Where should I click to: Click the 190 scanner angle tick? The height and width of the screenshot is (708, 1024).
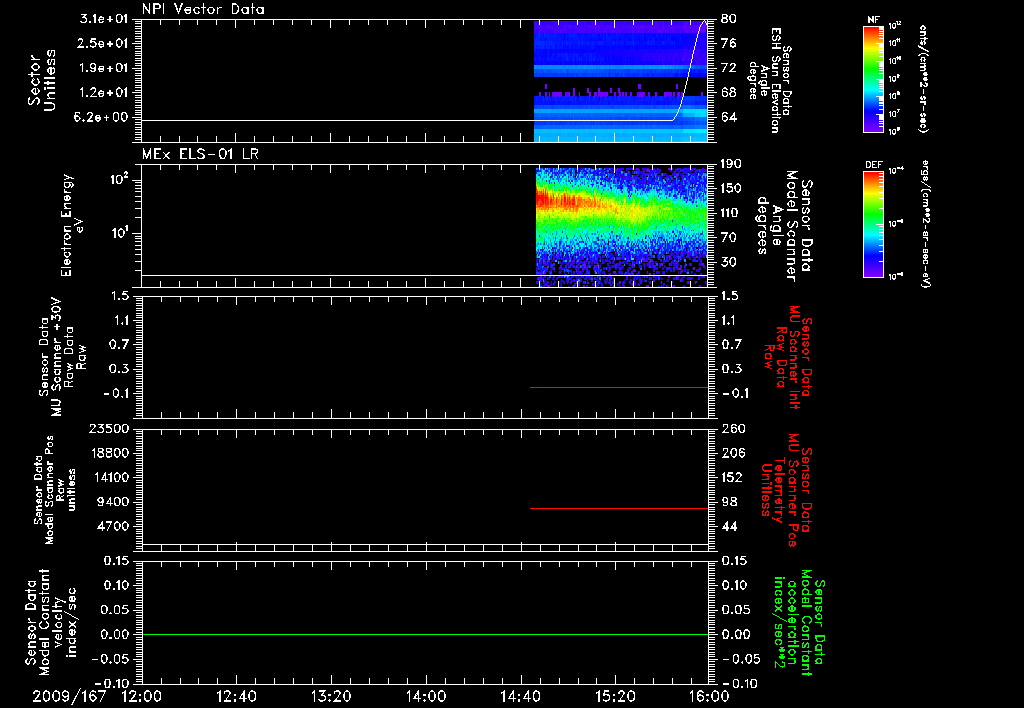(732, 164)
